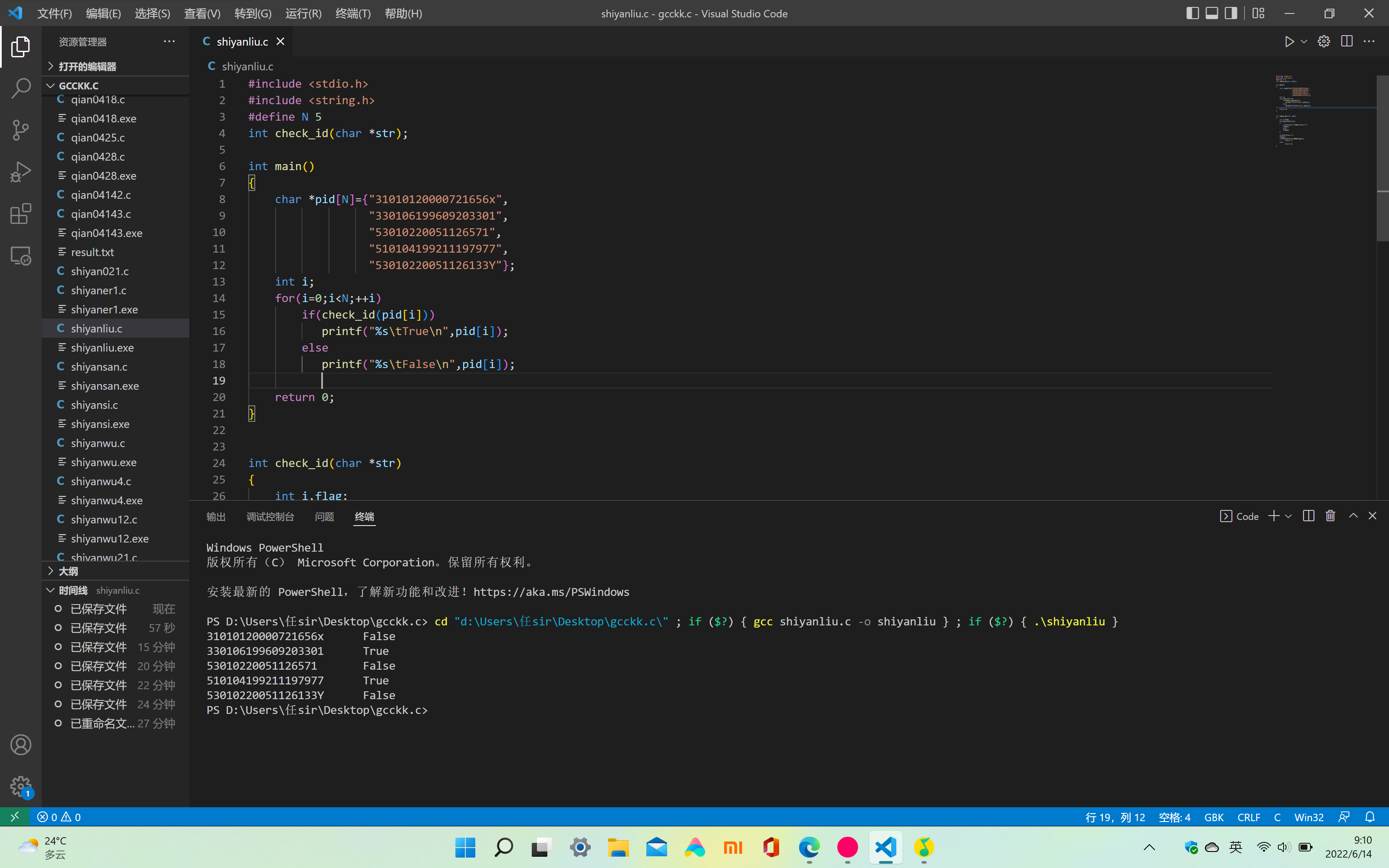This screenshot has height=868, width=1389.
Task: Open the File menu
Action: point(55,13)
